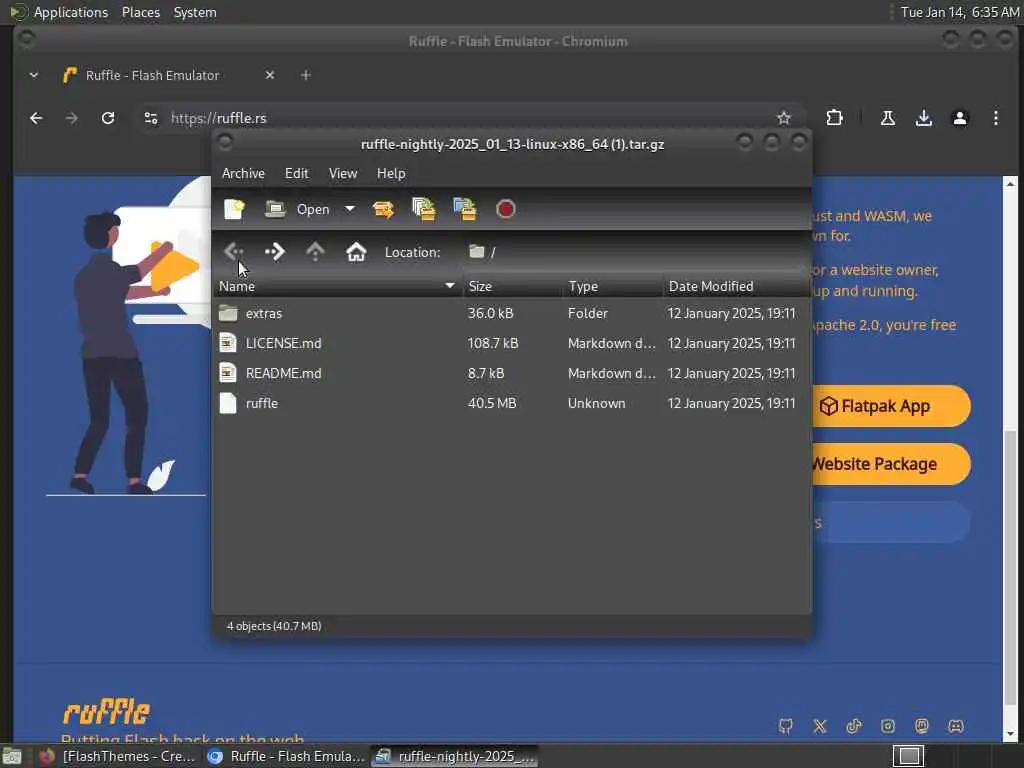Screen dimensions: 1024x768
Task: Open the Help menu
Action: click(391, 173)
